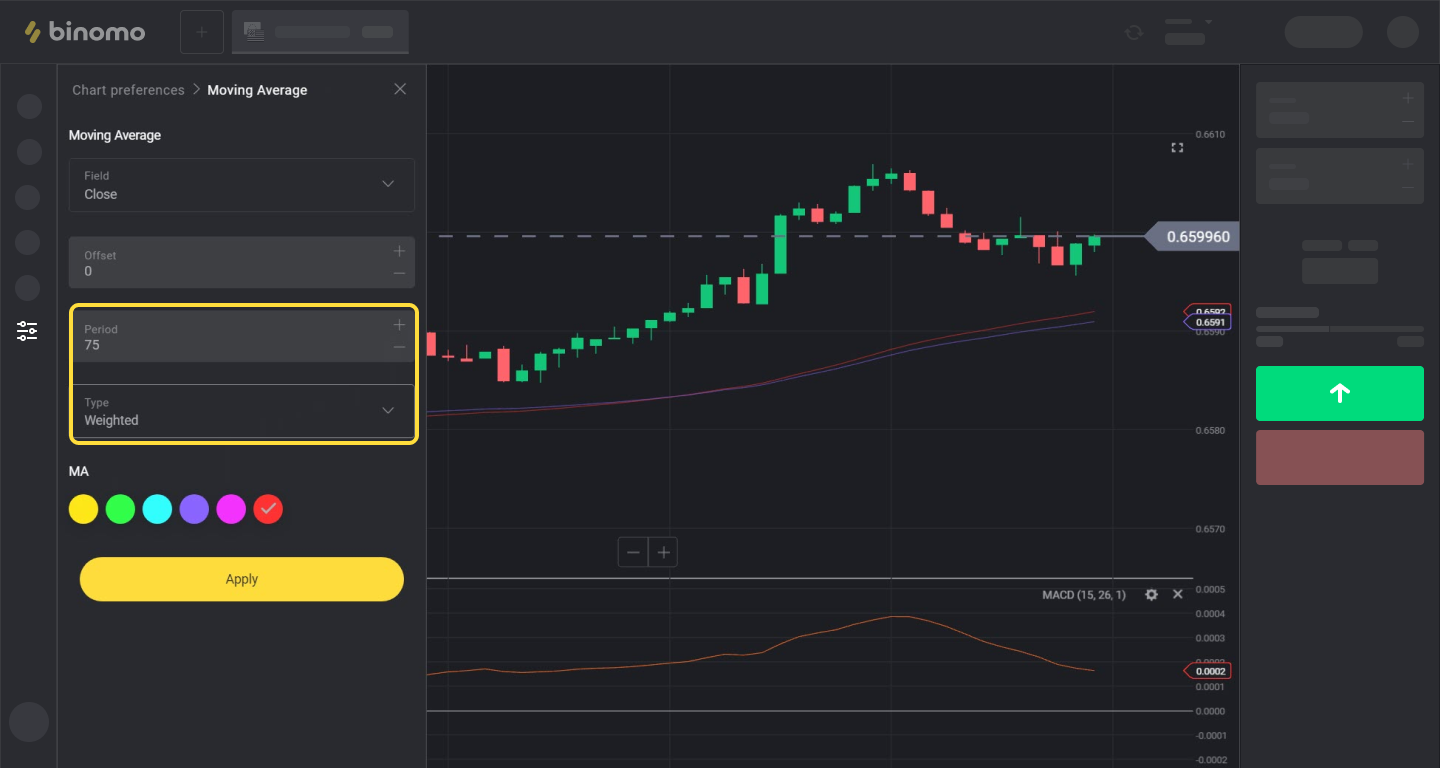This screenshot has height=768, width=1440.
Task: Zoom in the chart with plus button
Action: (663, 552)
